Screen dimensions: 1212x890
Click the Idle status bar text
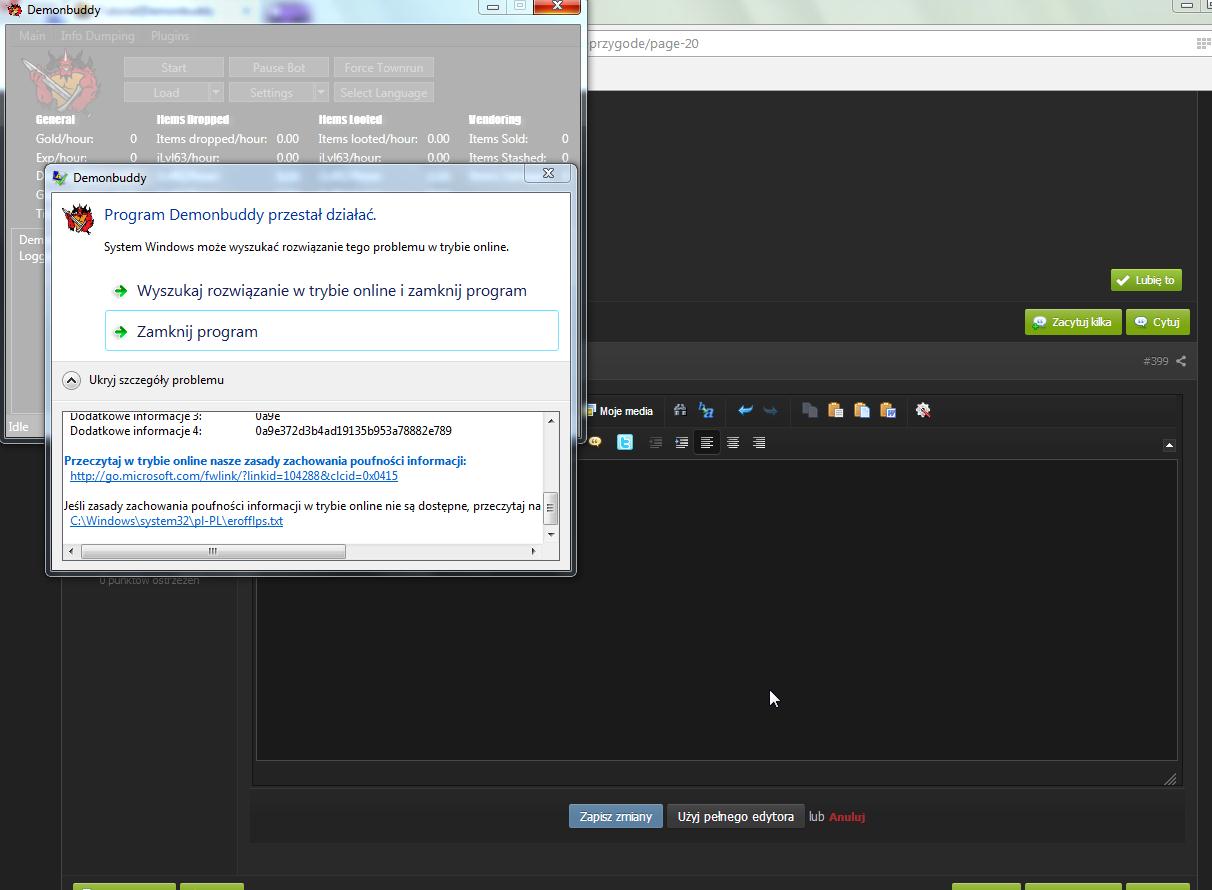18,426
